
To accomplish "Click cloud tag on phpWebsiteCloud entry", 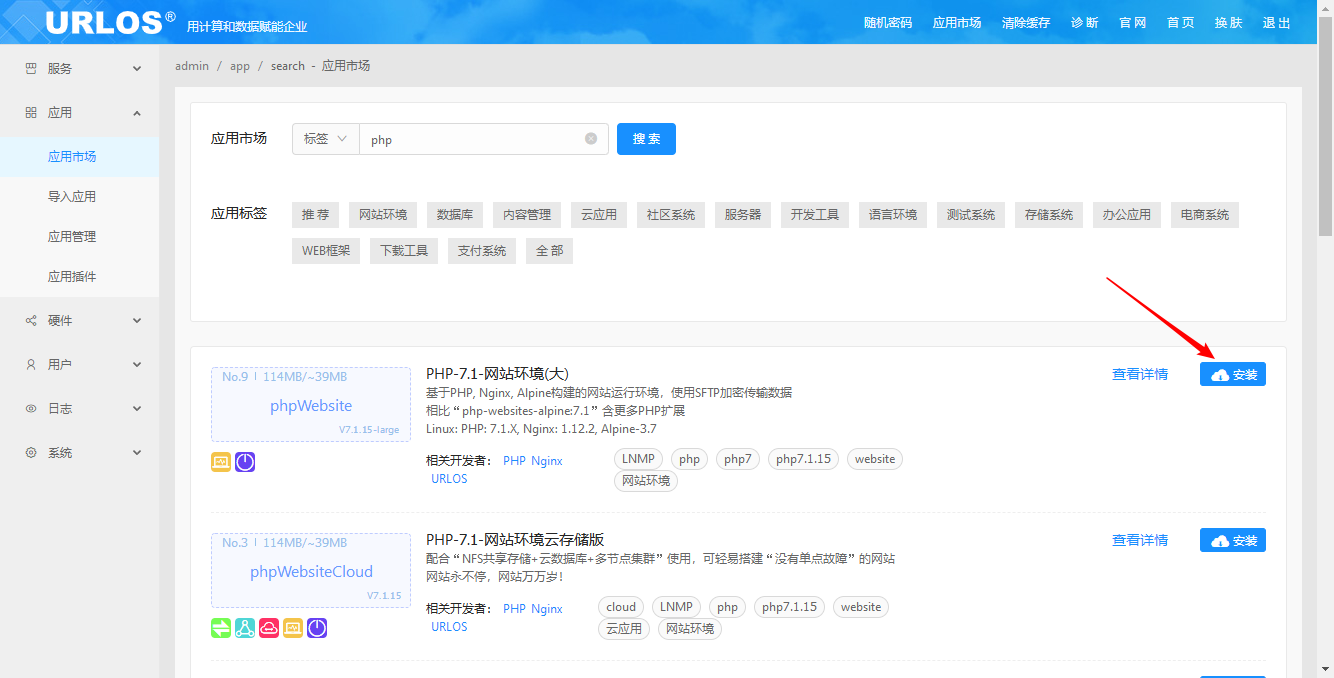I will point(621,607).
